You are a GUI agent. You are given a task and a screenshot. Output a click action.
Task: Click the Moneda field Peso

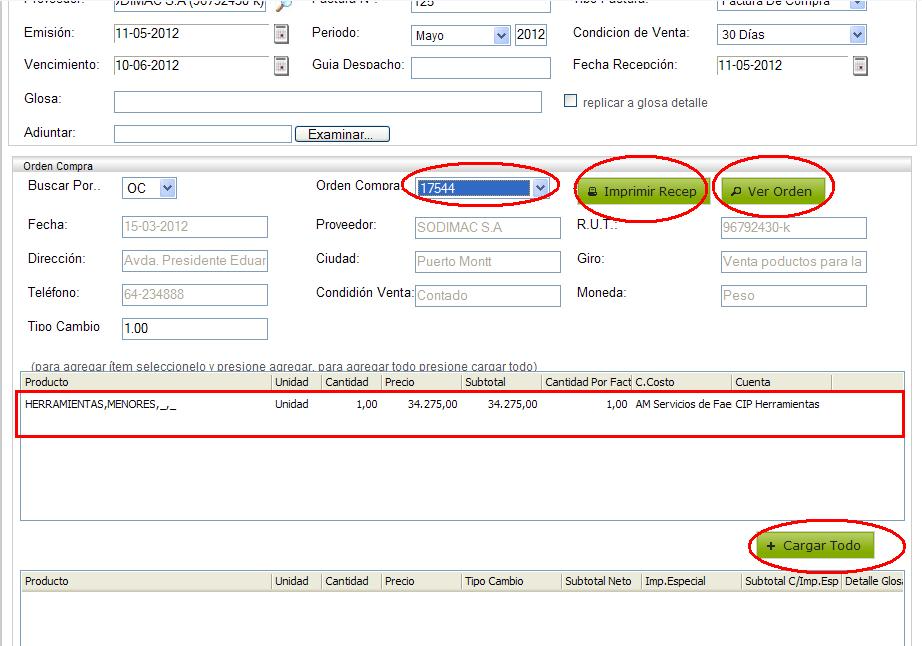coord(793,296)
